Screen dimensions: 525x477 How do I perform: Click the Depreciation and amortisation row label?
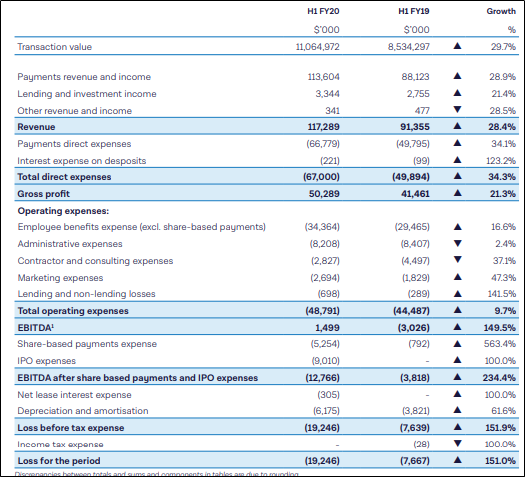(83, 411)
